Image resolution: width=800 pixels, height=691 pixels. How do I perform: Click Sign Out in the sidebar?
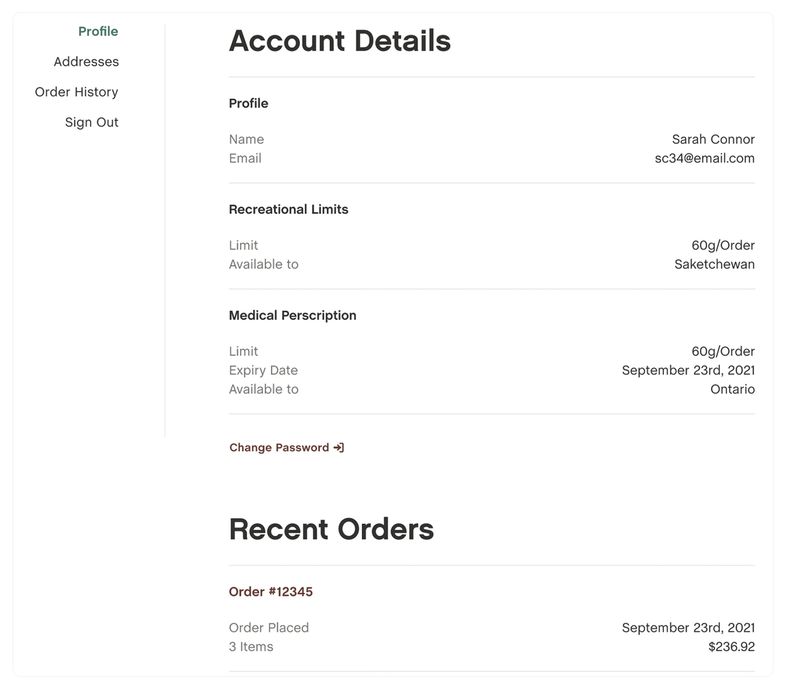92,122
